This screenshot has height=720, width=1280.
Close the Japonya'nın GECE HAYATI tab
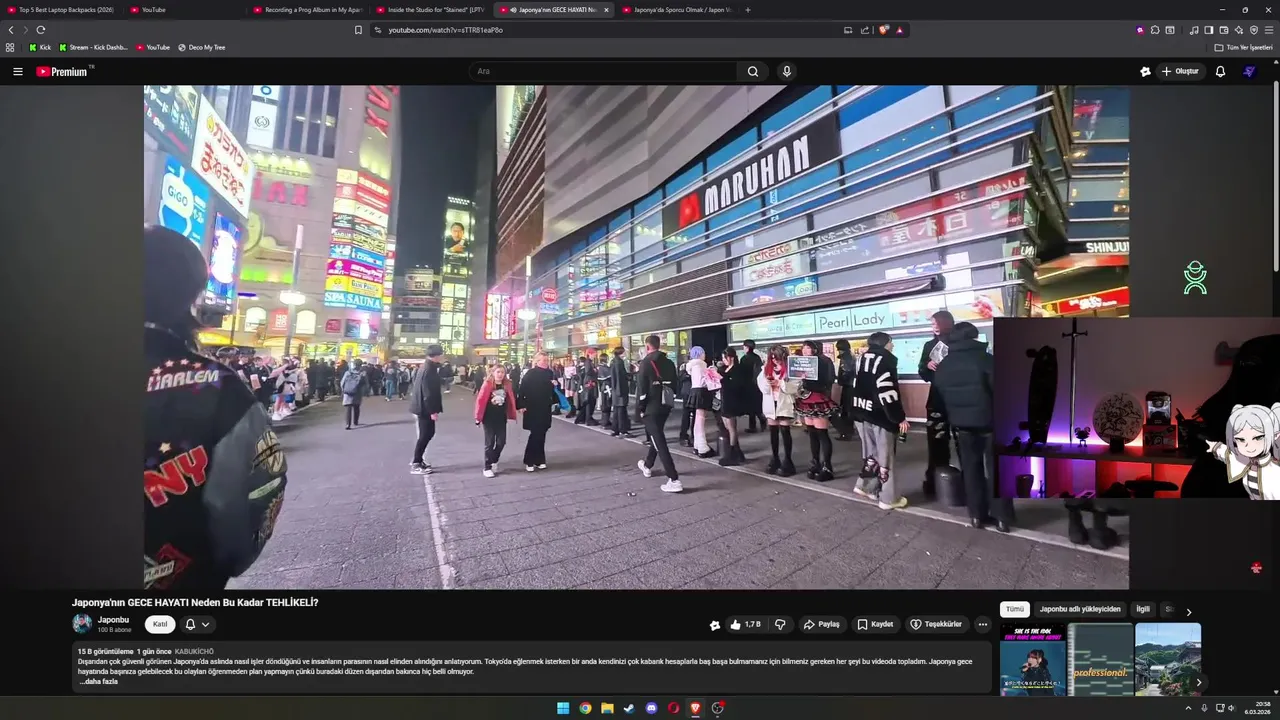click(606, 10)
